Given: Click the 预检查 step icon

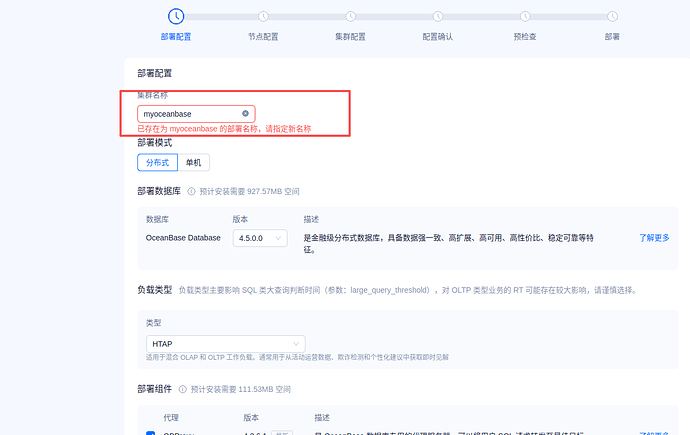Looking at the screenshot, I should [525, 16].
